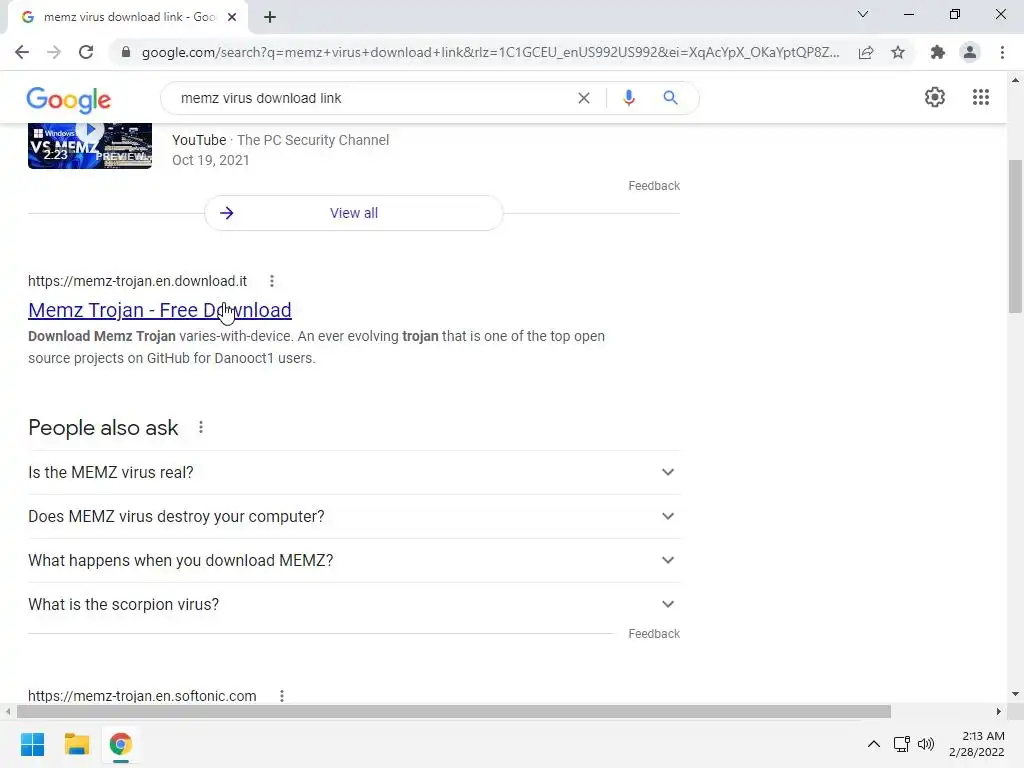Play the Windows vs MEMZ video thumbnail

coord(90,146)
